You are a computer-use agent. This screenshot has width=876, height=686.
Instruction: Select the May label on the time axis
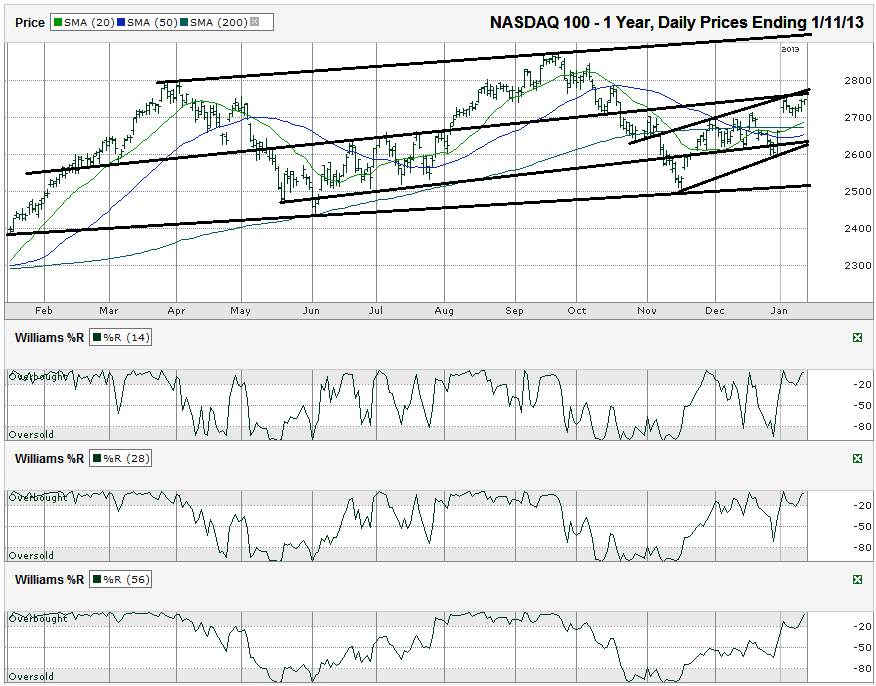pyautogui.click(x=241, y=311)
